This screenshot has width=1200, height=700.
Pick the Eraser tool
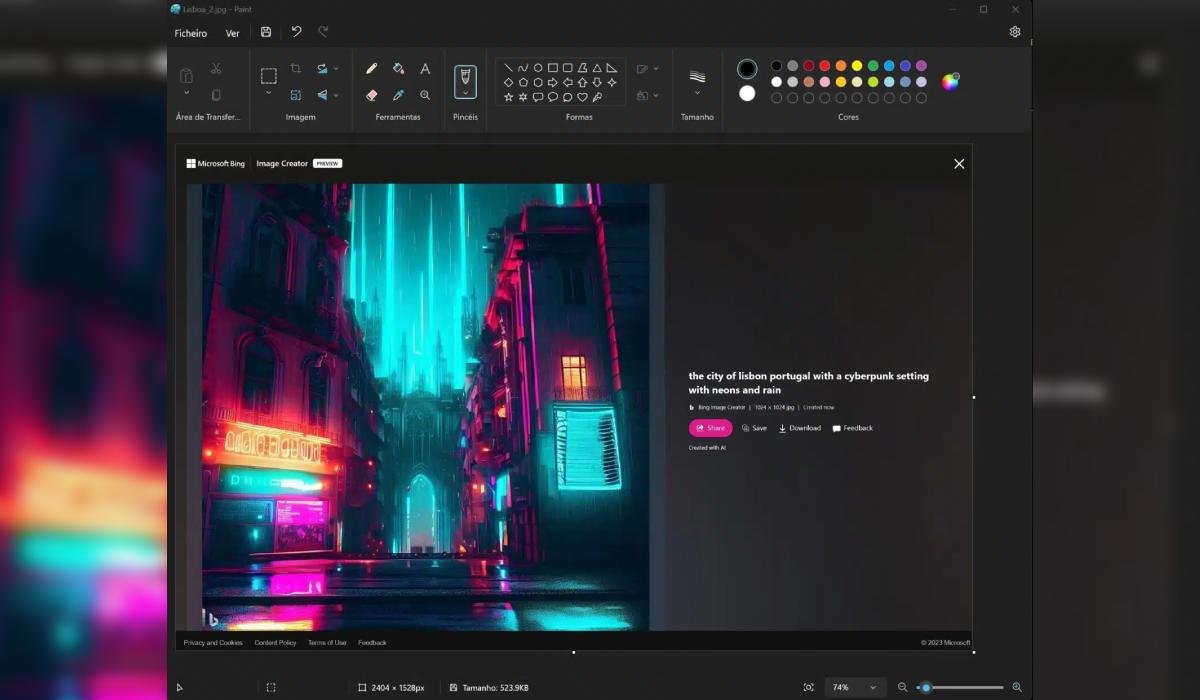tap(372, 95)
